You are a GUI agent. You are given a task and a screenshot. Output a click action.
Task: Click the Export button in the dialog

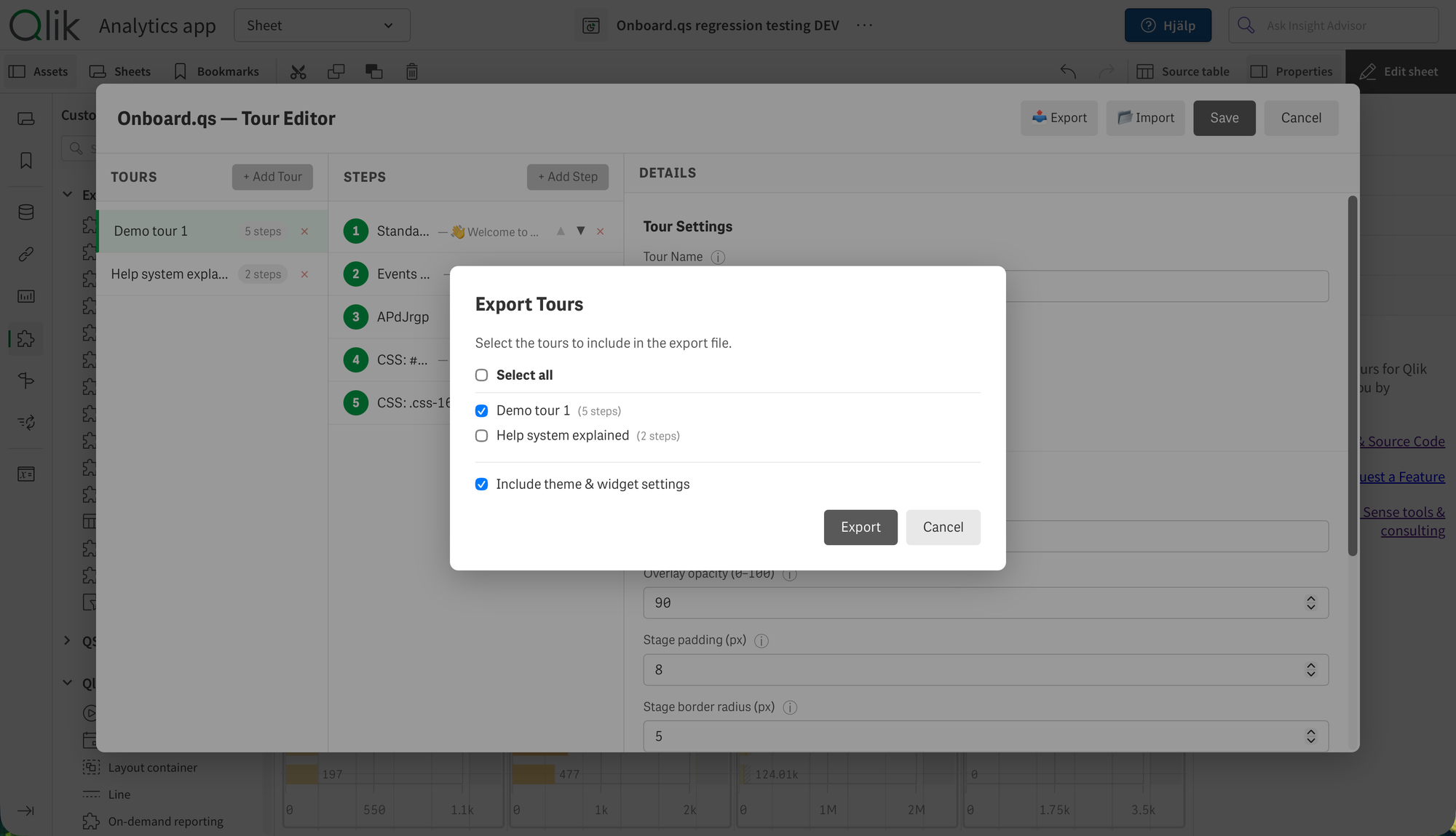tap(860, 527)
